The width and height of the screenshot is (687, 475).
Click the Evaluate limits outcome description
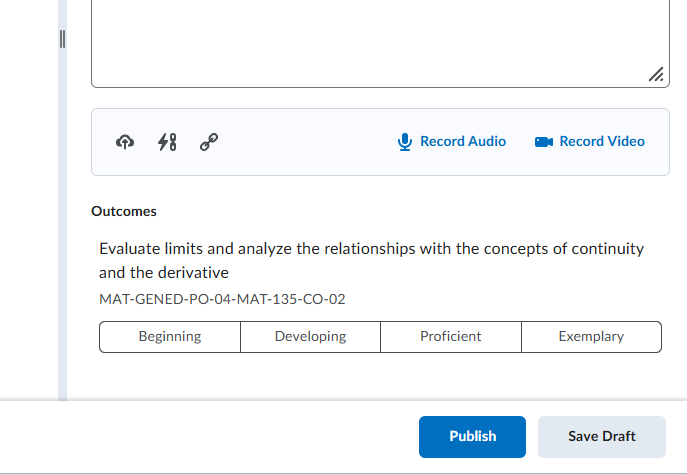(x=371, y=260)
